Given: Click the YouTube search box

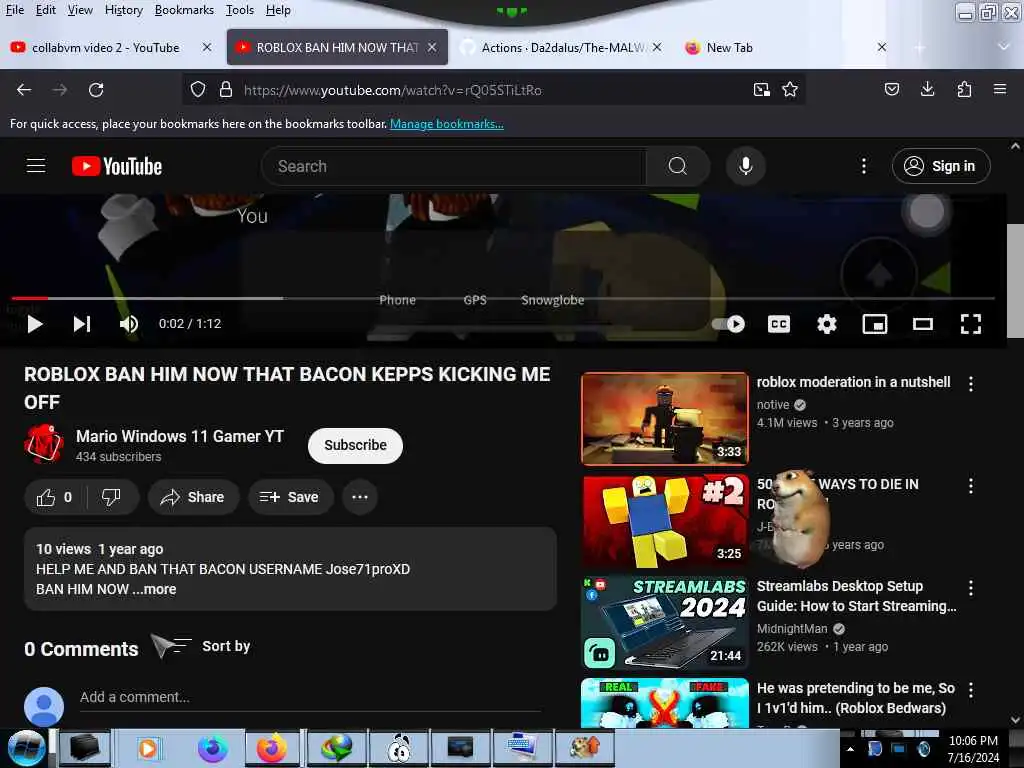Looking at the screenshot, I should [453, 167].
